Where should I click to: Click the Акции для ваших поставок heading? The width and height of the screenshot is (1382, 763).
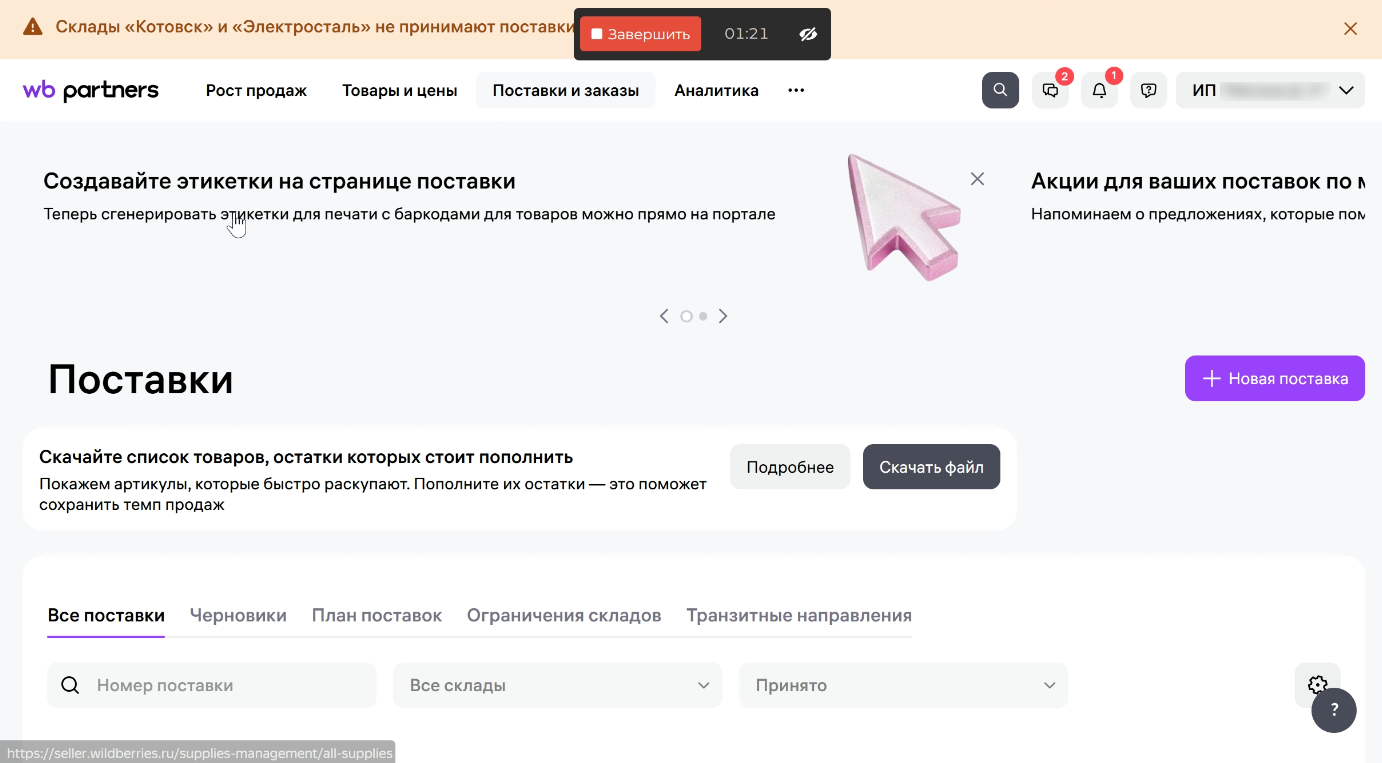click(x=1198, y=181)
